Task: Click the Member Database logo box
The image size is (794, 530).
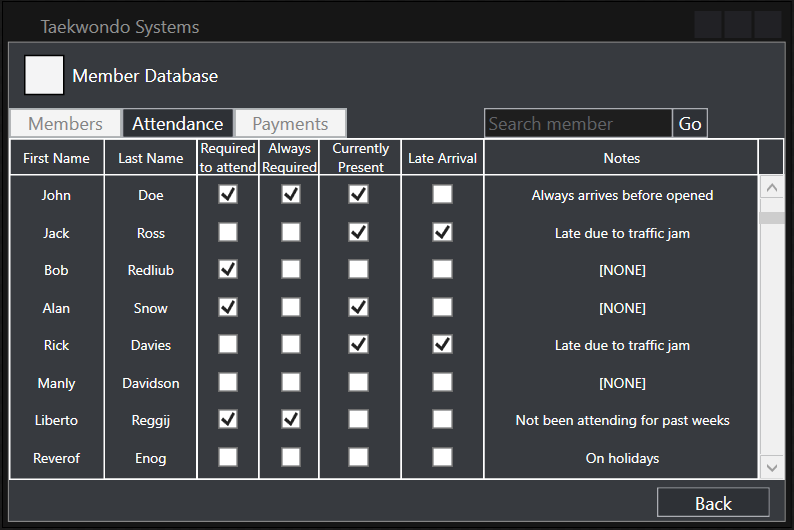Action: click(x=44, y=75)
